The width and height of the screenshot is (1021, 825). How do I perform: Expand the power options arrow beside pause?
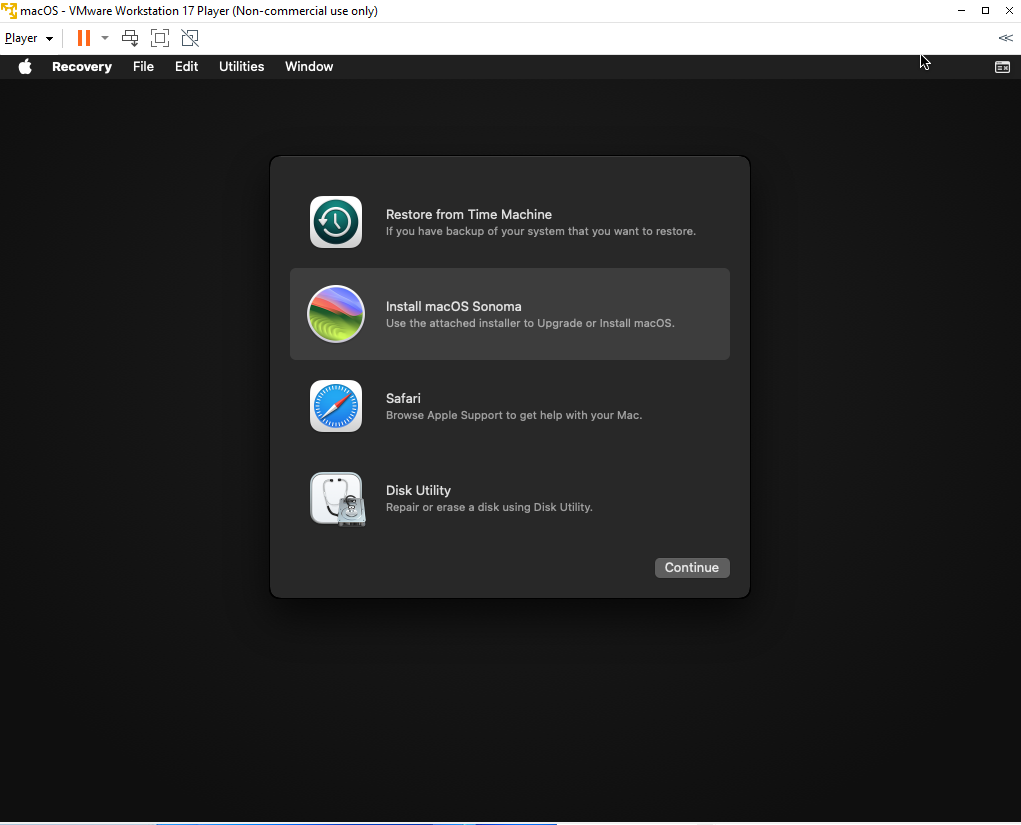[x=105, y=38]
